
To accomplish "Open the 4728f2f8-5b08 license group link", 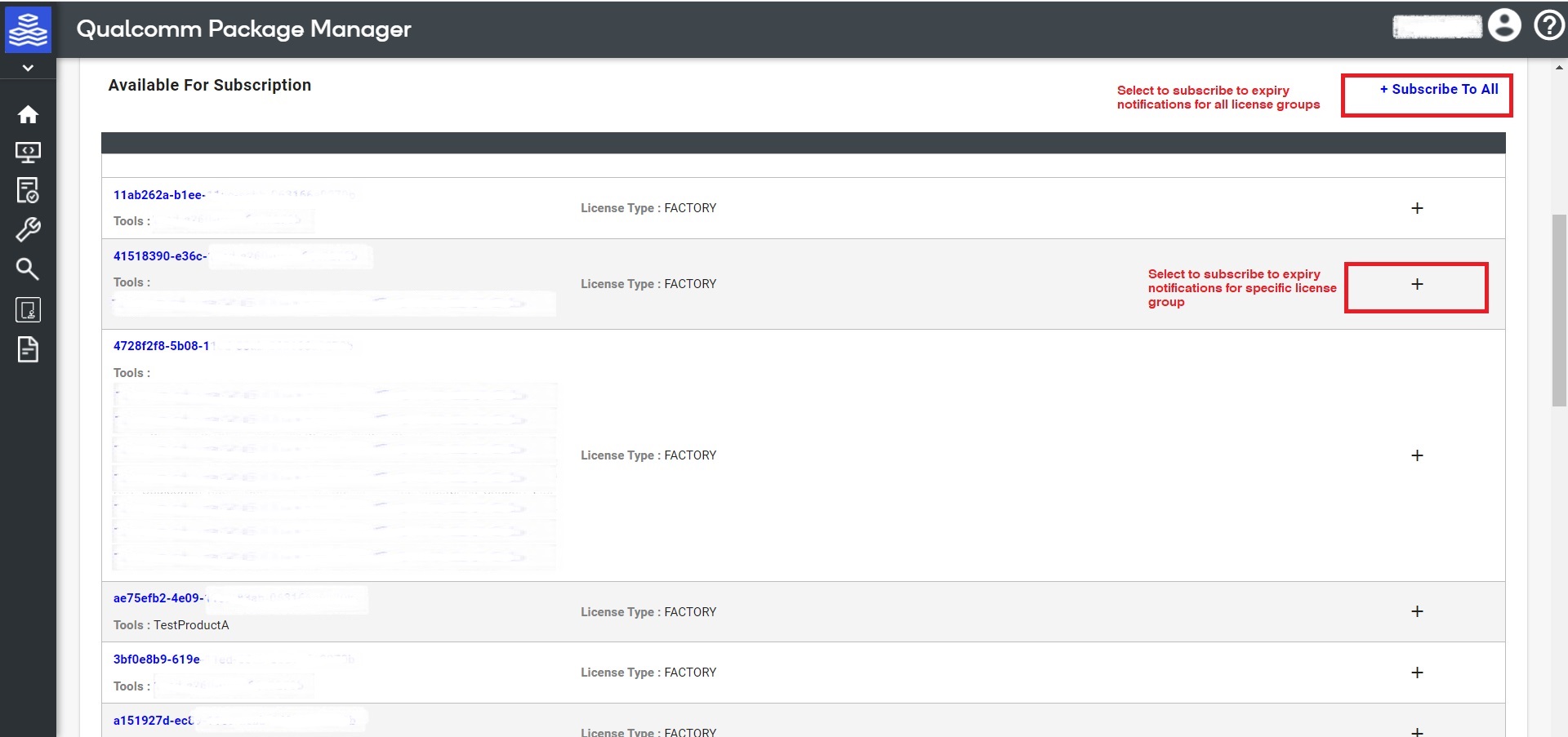I will point(162,345).
